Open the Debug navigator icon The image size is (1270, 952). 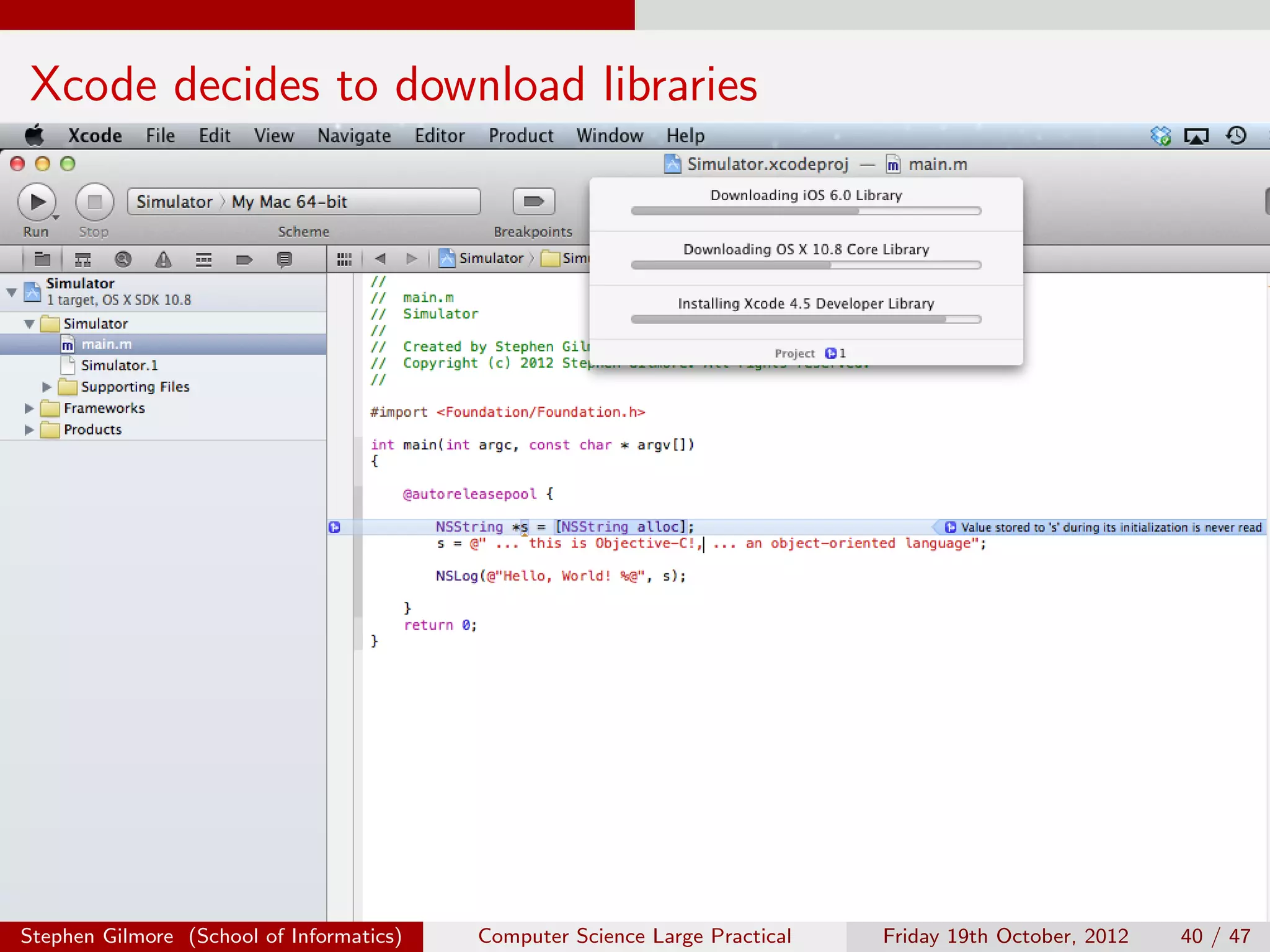pos(204,259)
